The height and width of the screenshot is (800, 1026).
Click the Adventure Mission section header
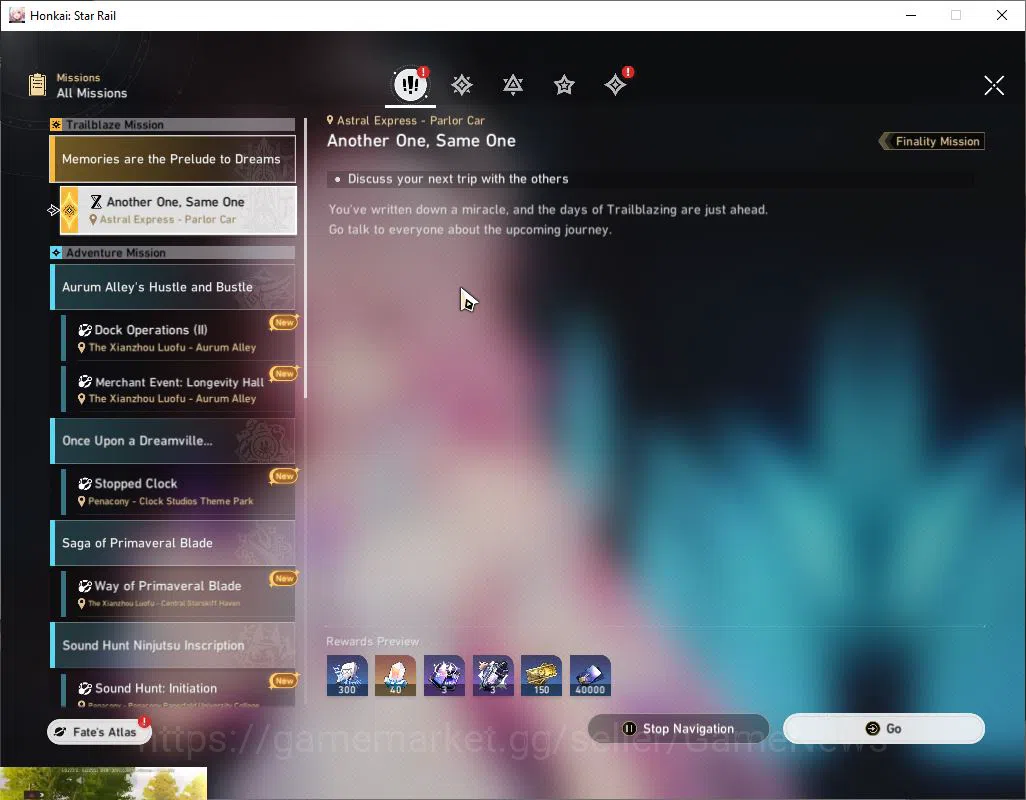(x=173, y=252)
